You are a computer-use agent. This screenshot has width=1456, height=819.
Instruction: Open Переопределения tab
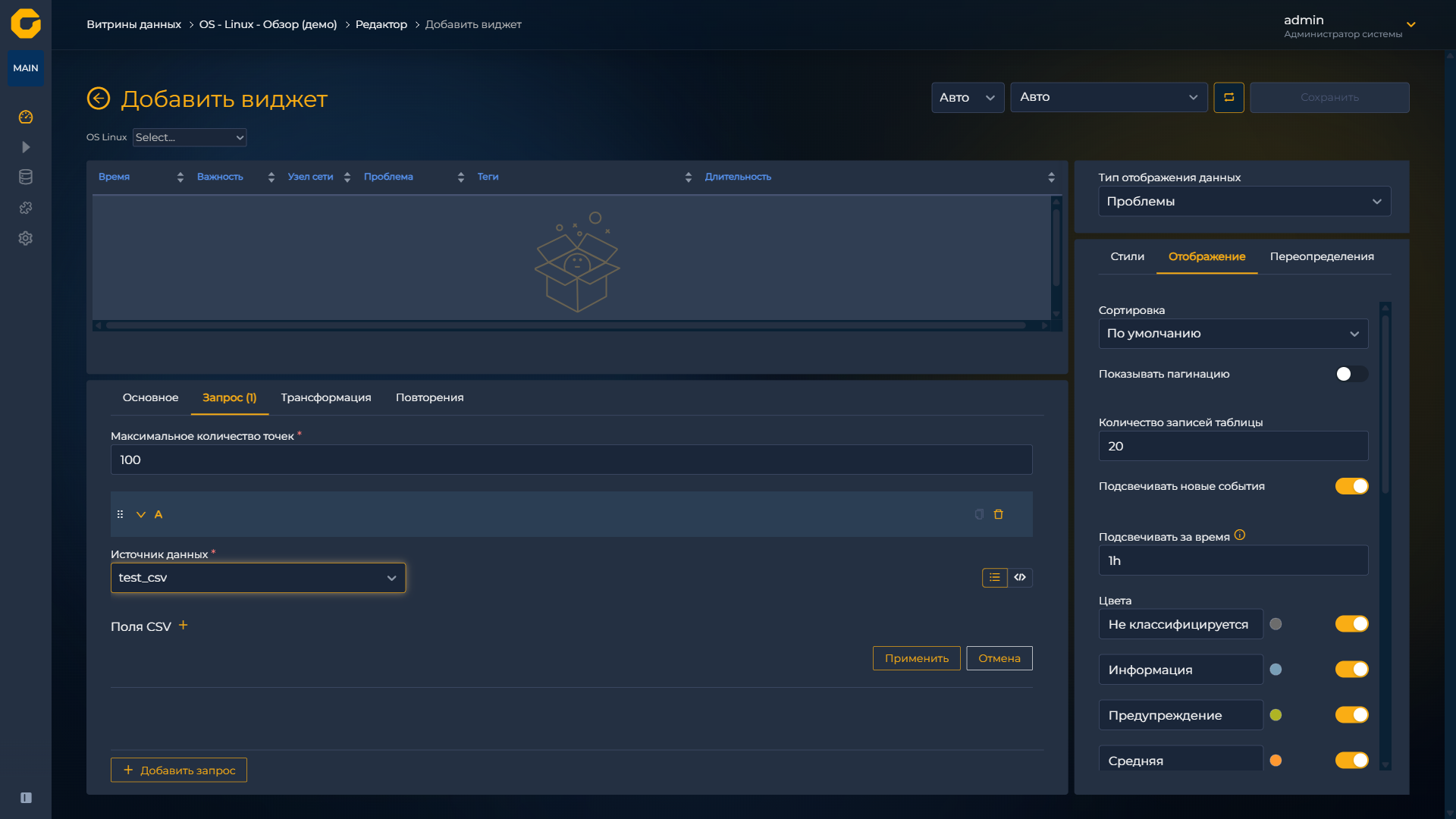pos(1322,256)
